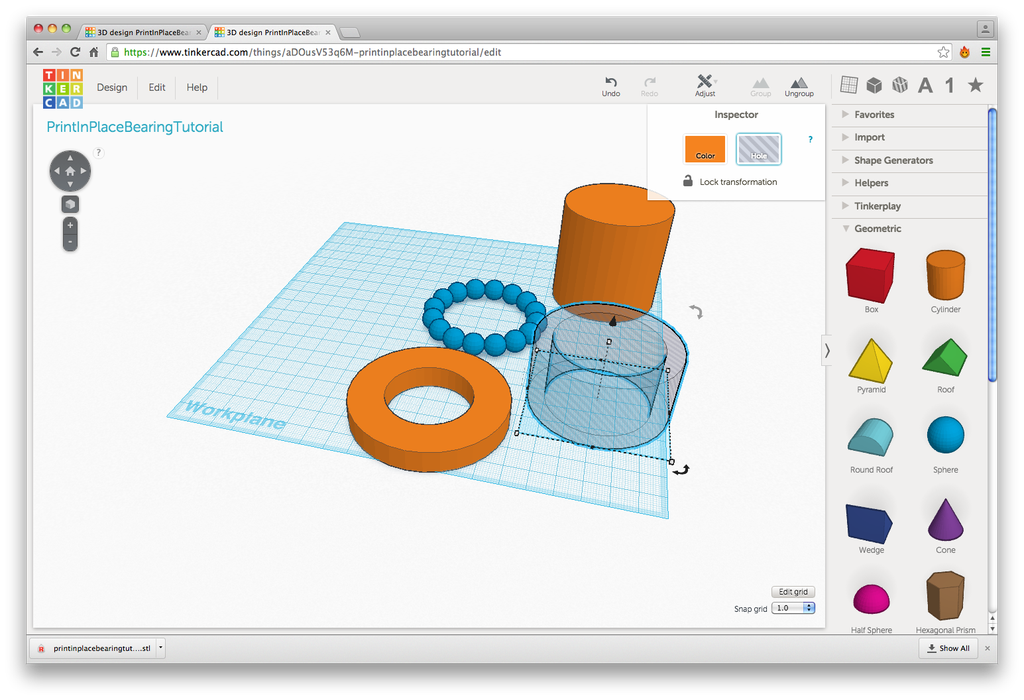Screen dimensions: 1024x700
Task: Open the download item dropdown arrow
Action: 161,648
